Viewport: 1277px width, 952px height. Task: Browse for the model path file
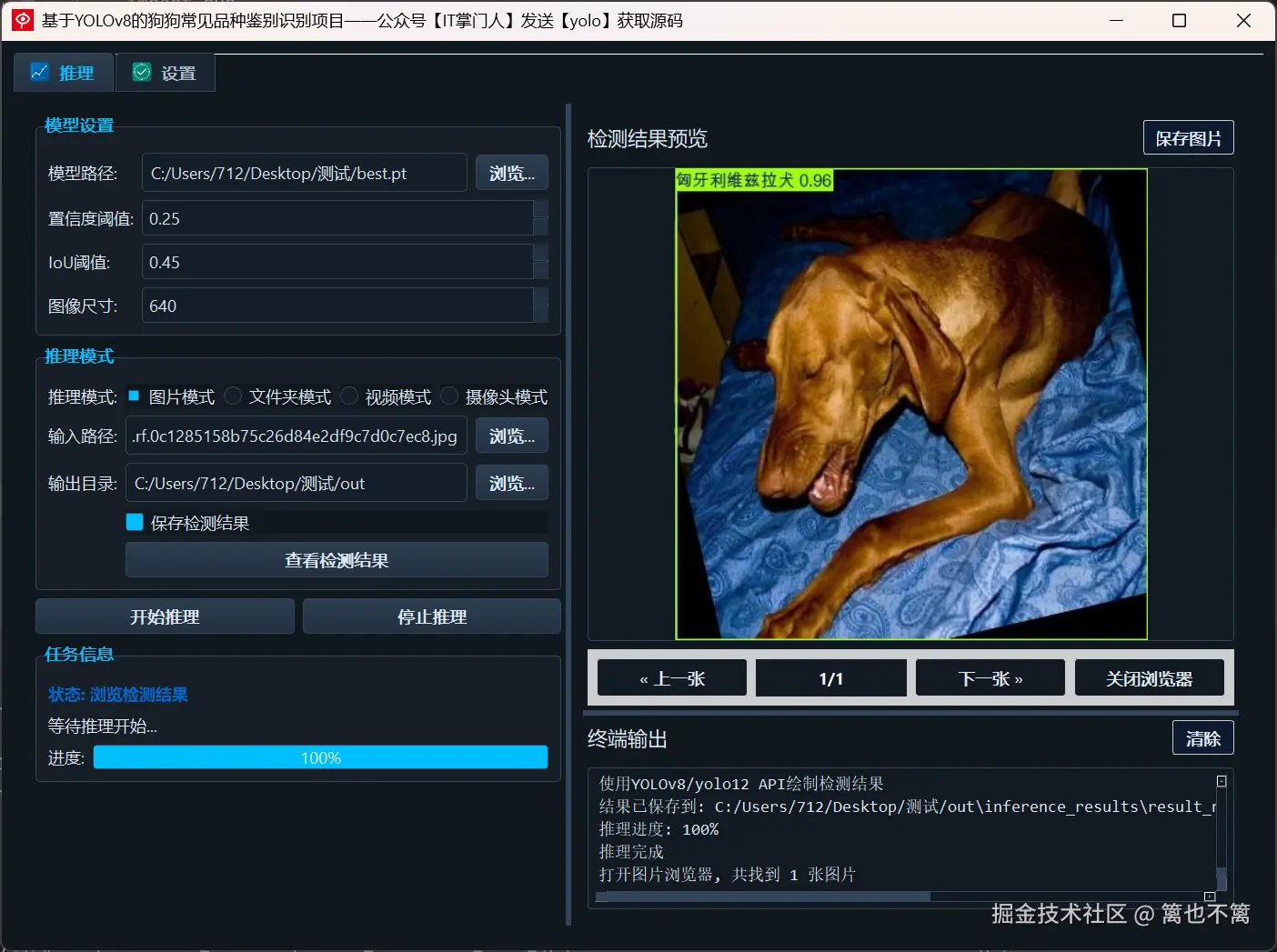click(x=512, y=173)
